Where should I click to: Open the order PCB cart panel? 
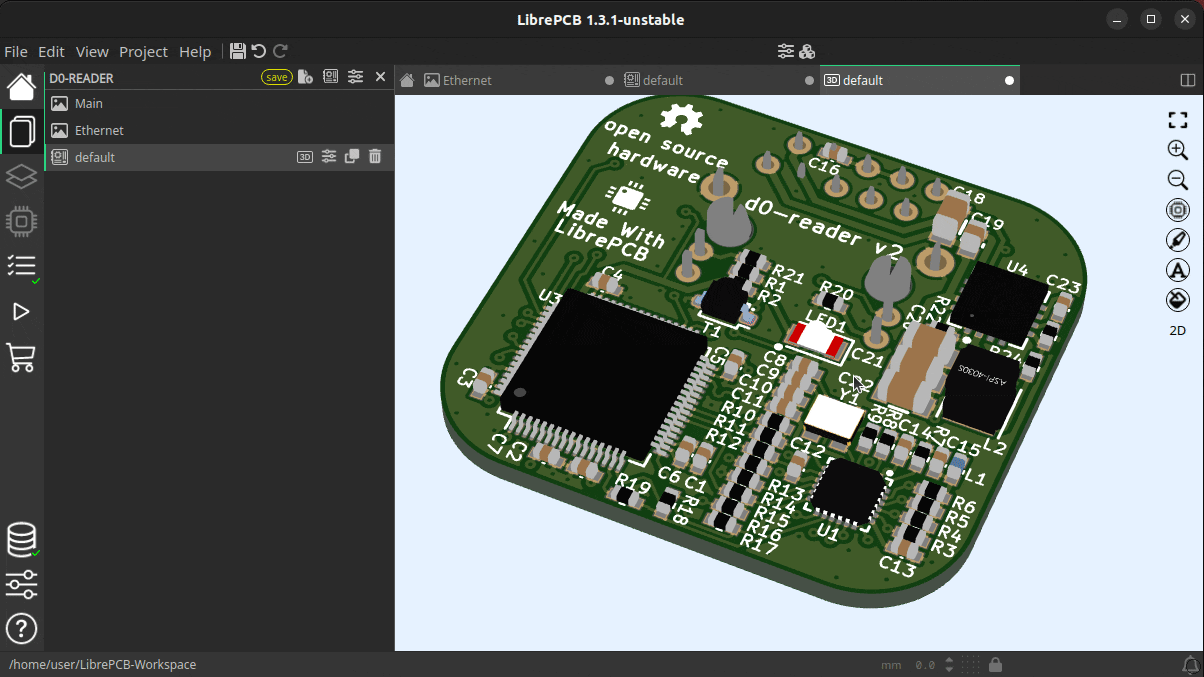tap(22, 357)
